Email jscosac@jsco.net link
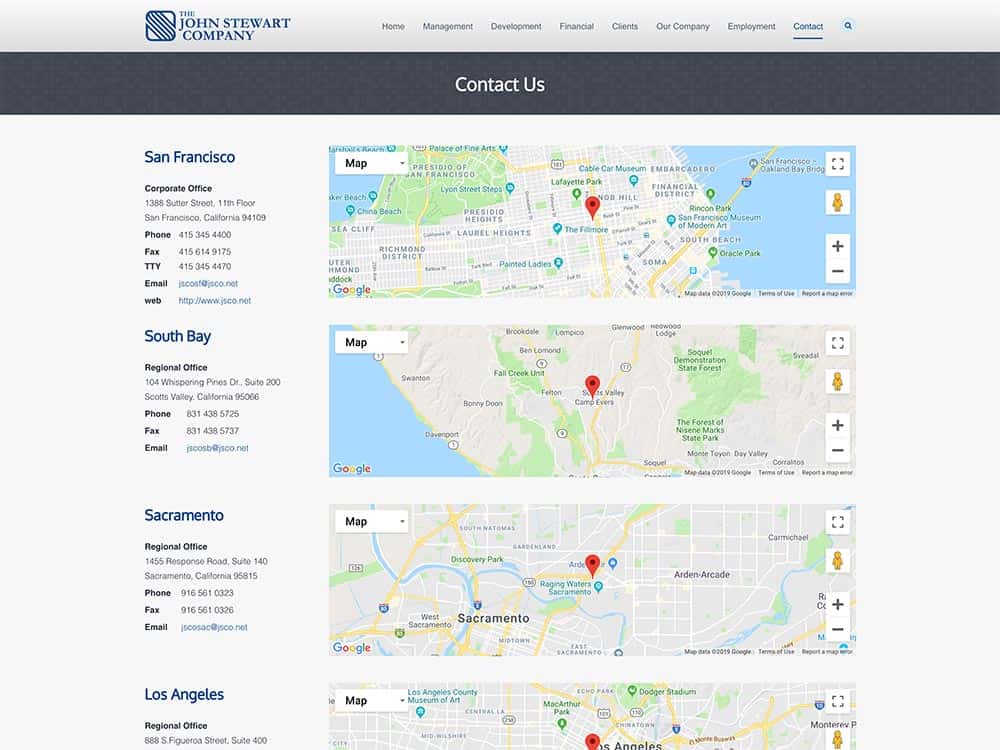Viewport: 1000px width, 750px height. point(214,627)
